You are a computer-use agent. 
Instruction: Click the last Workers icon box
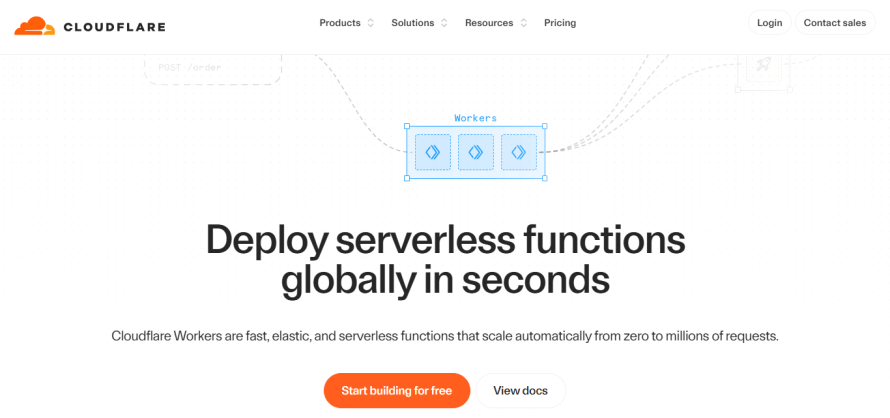(x=518, y=152)
